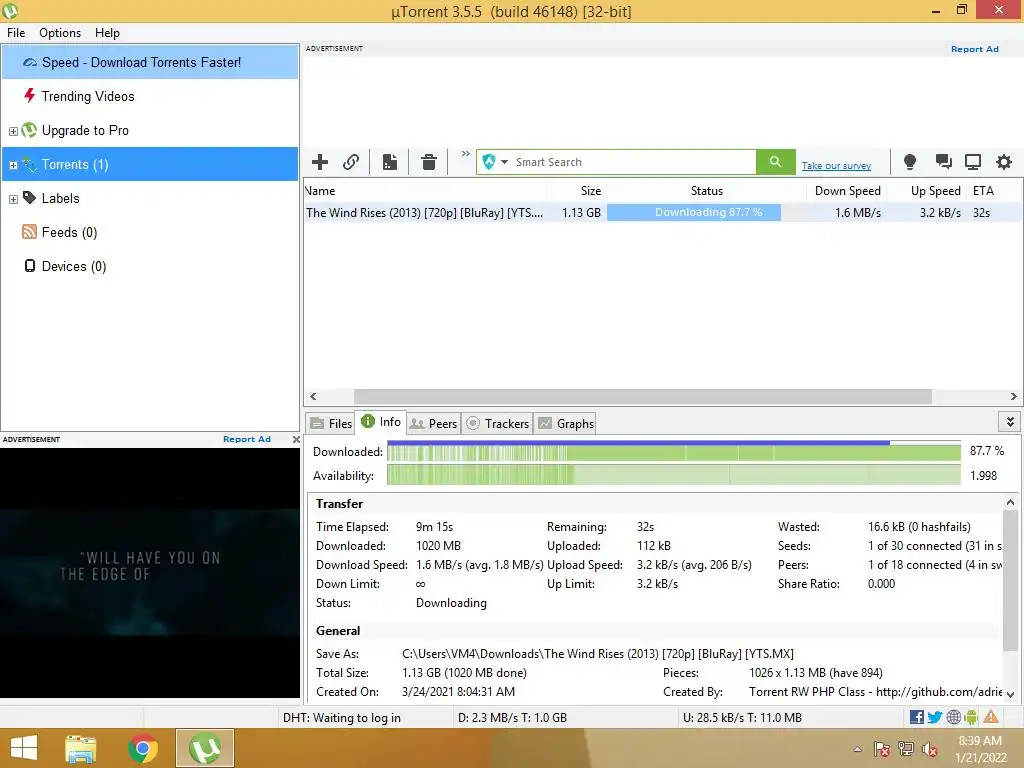Image resolution: width=1024 pixels, height=768 pixels.
Task: Click the Add Torrent plus icon
Action: (319, 162)
